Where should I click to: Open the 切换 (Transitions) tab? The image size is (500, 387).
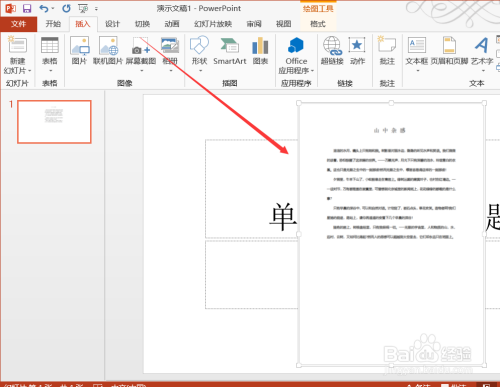pos(142,24)
